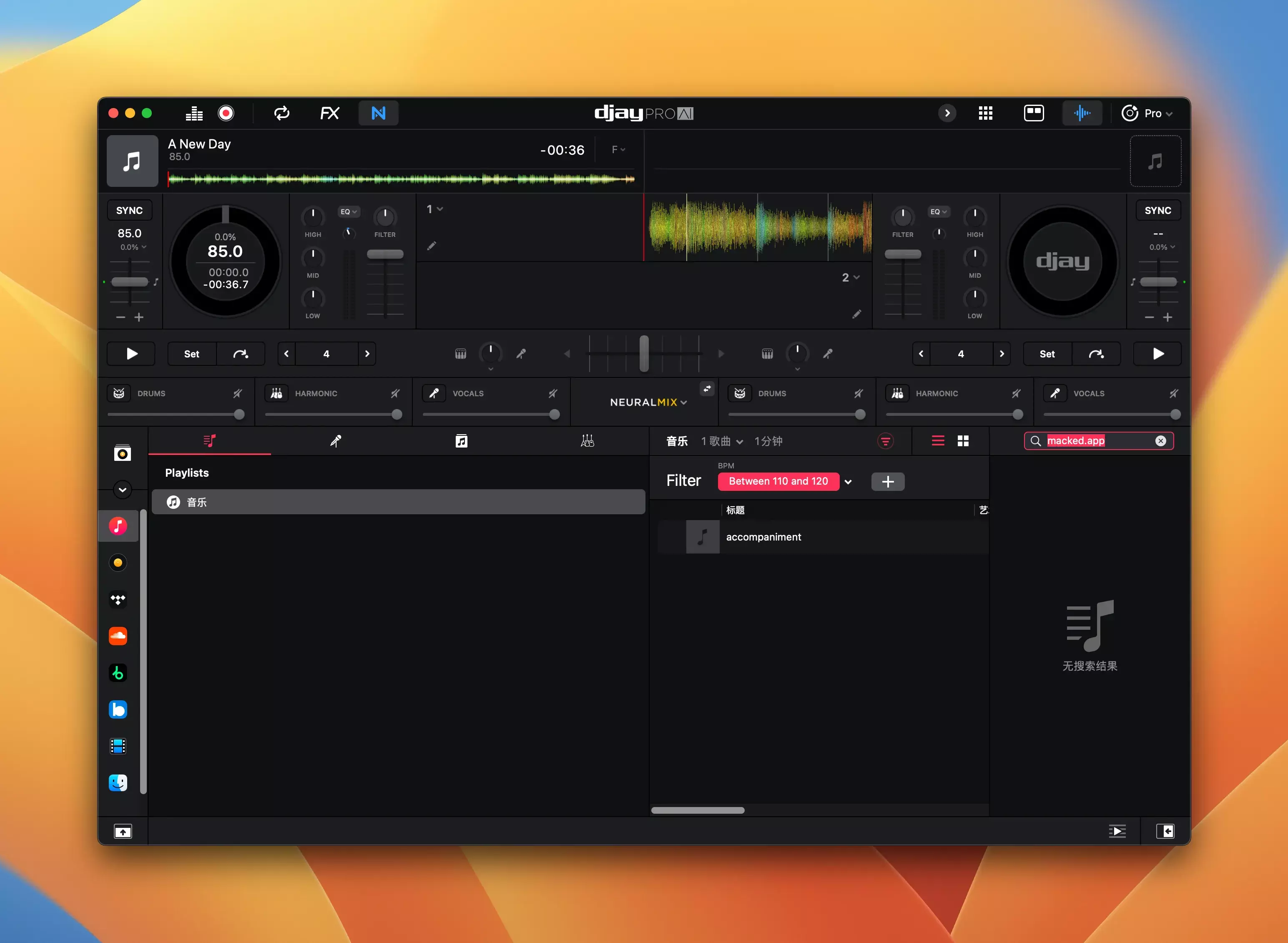Click the crossfader slider handle

[x=644, y=354]
